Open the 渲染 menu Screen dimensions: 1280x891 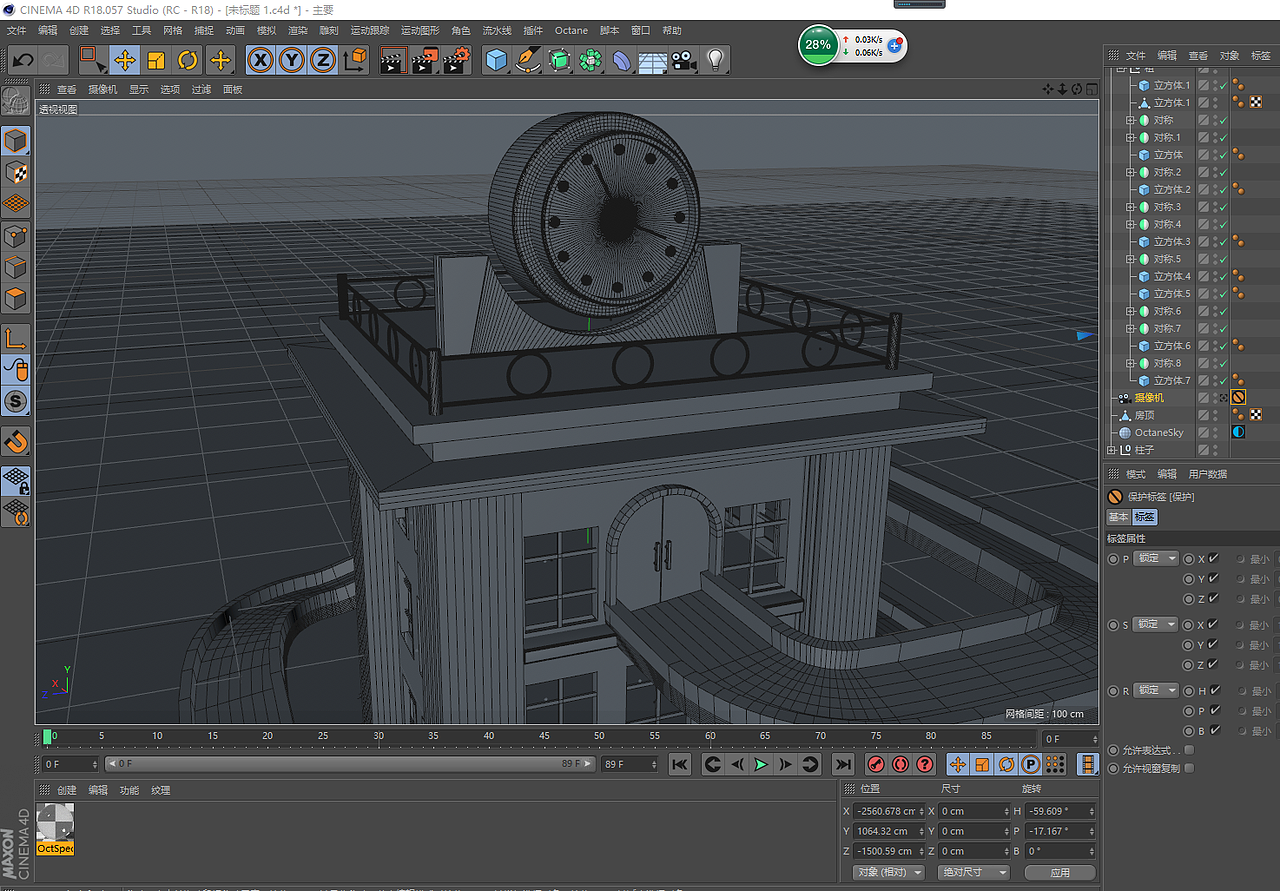tap(298, 30)
